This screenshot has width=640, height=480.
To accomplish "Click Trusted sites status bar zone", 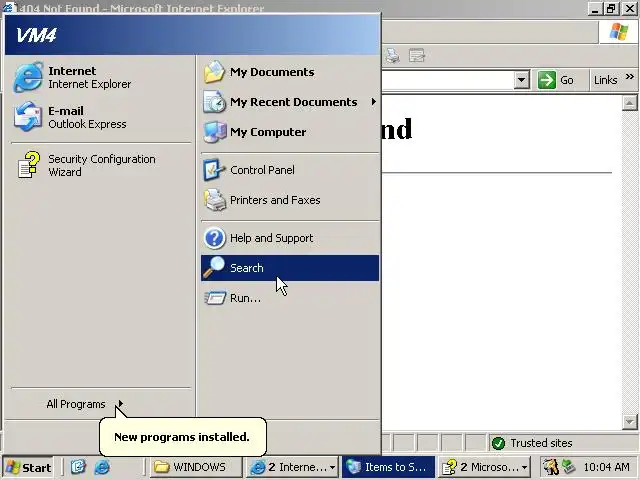I will (562, 443).
